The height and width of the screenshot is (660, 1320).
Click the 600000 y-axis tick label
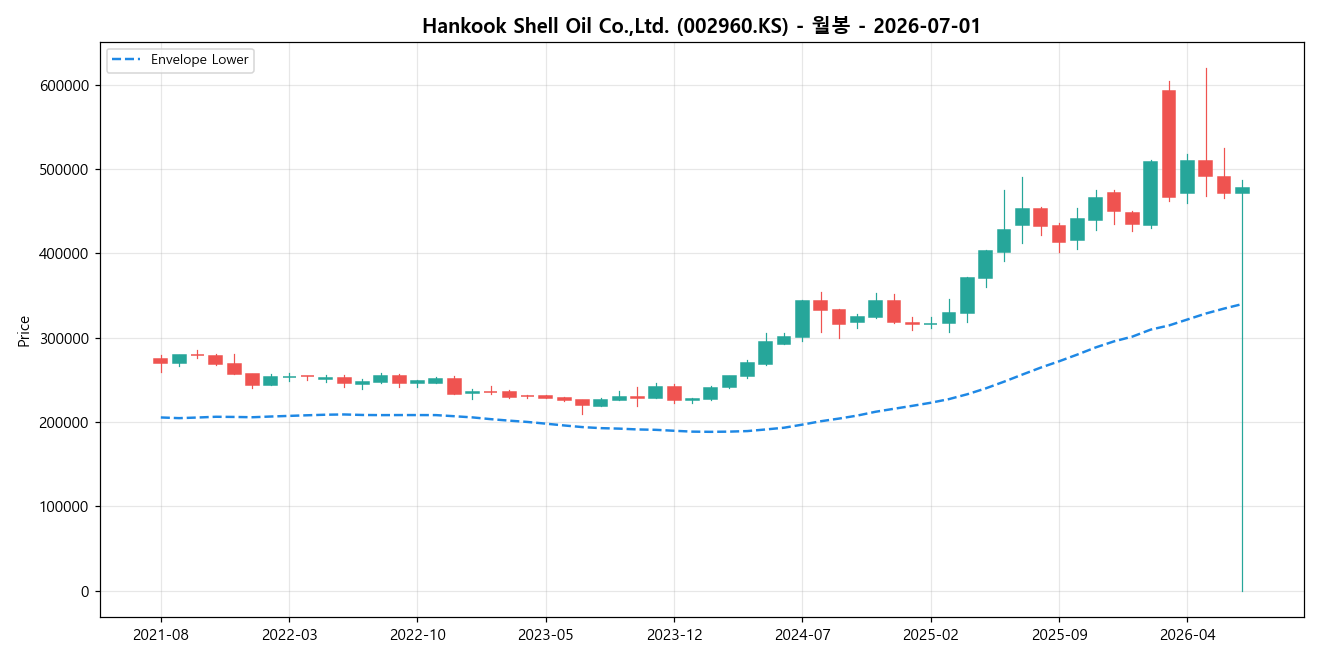tap(66, 86)
